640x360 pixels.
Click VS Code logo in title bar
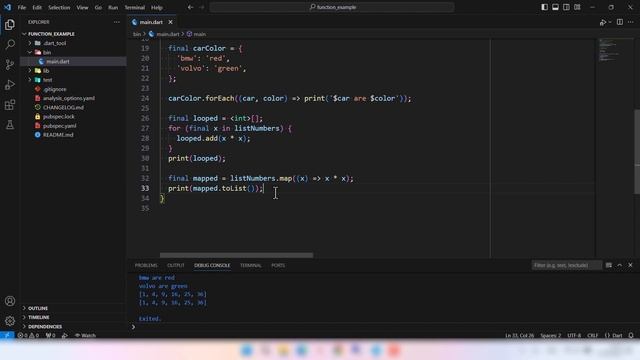pyautogui.click(x=7, y=7)
